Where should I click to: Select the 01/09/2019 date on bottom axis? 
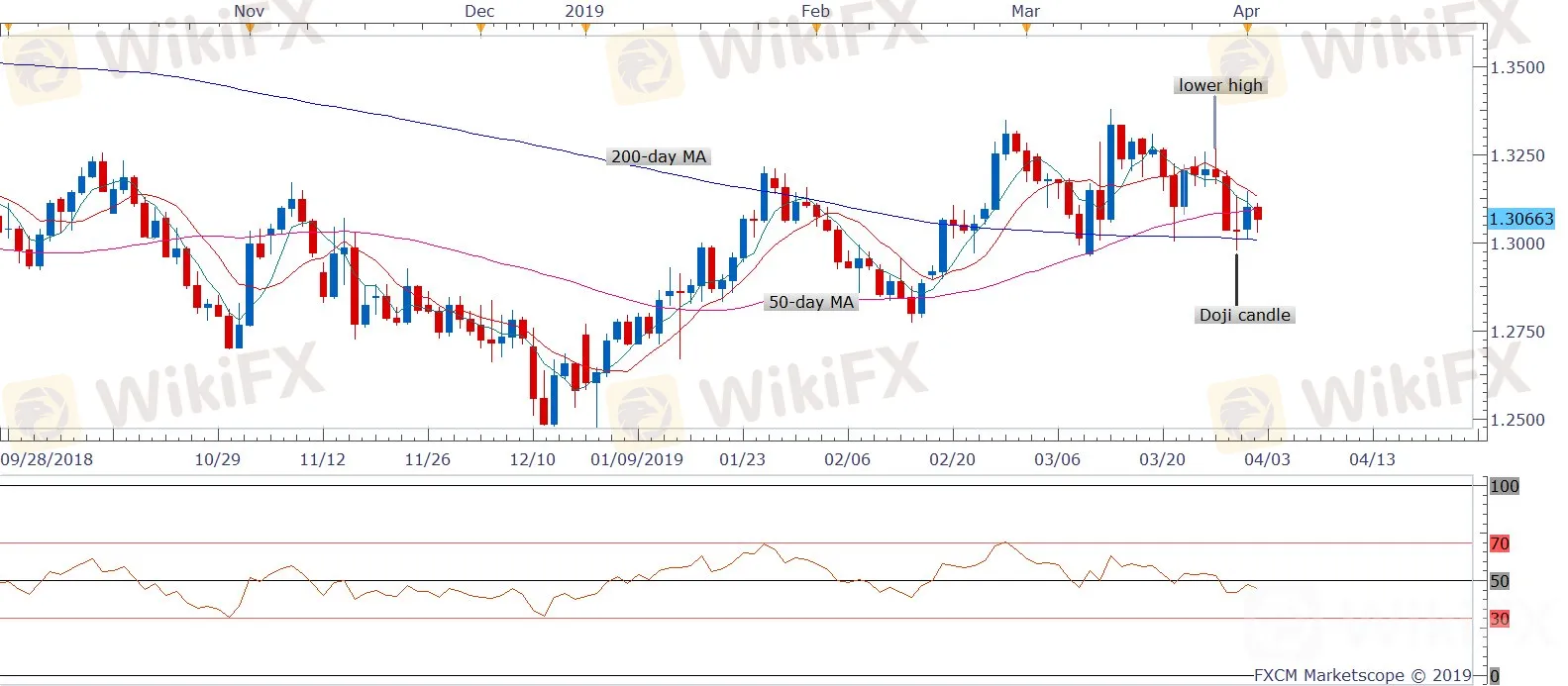(x=637, y=459)
